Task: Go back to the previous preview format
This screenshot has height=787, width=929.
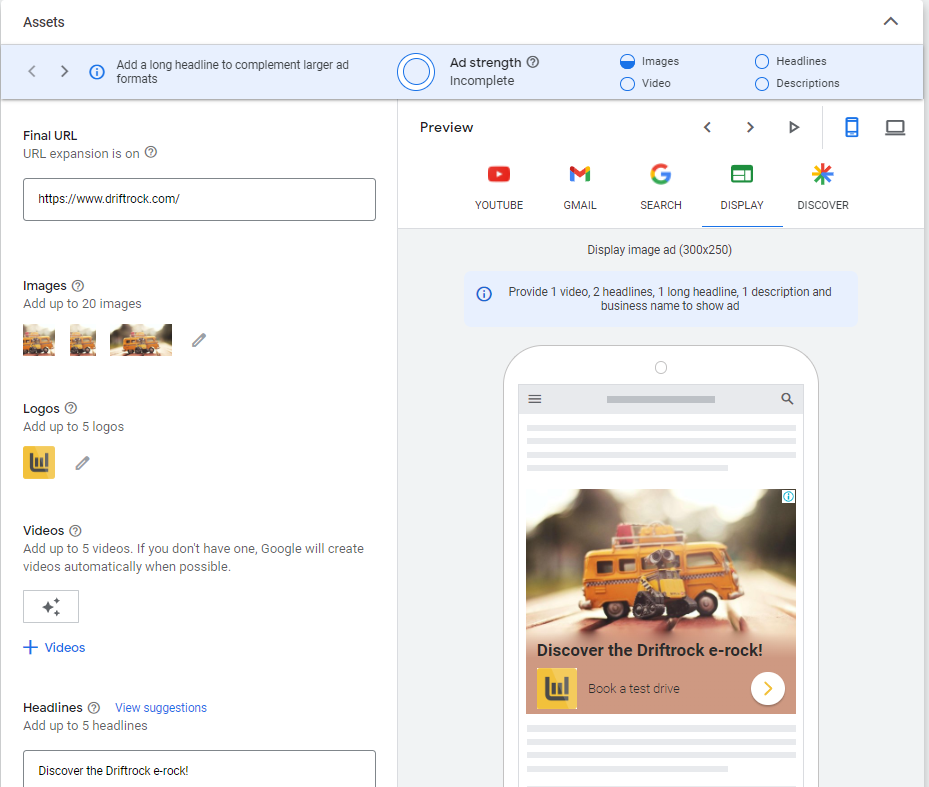Action: (x=707, y=127)
